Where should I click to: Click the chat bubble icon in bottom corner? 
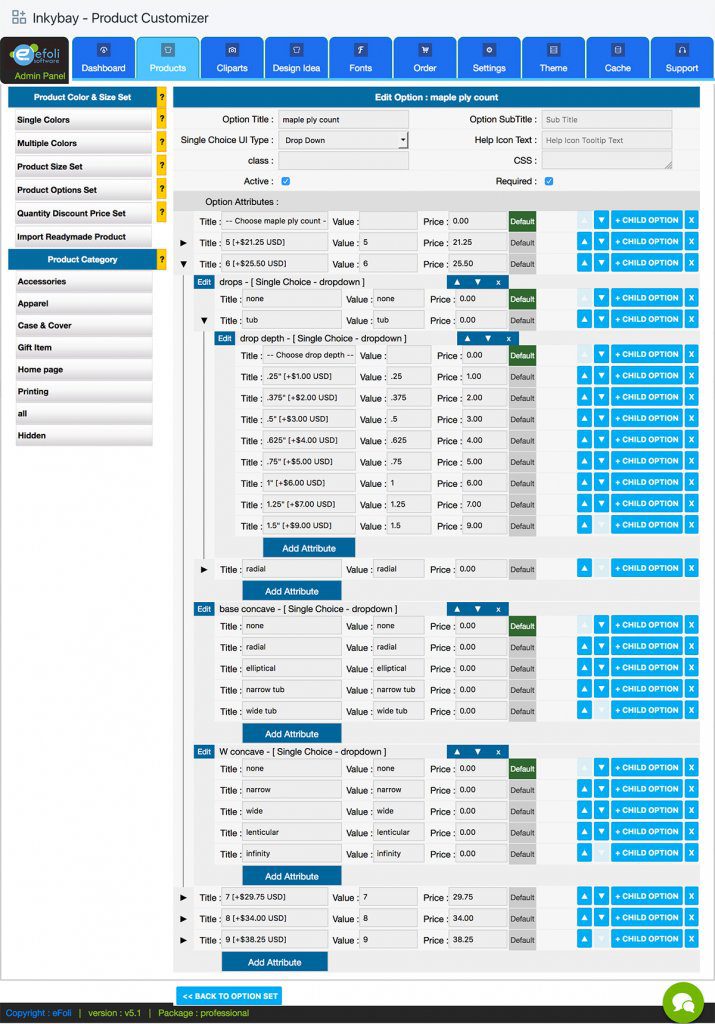pyautogui.click(x=683, y=1002)
